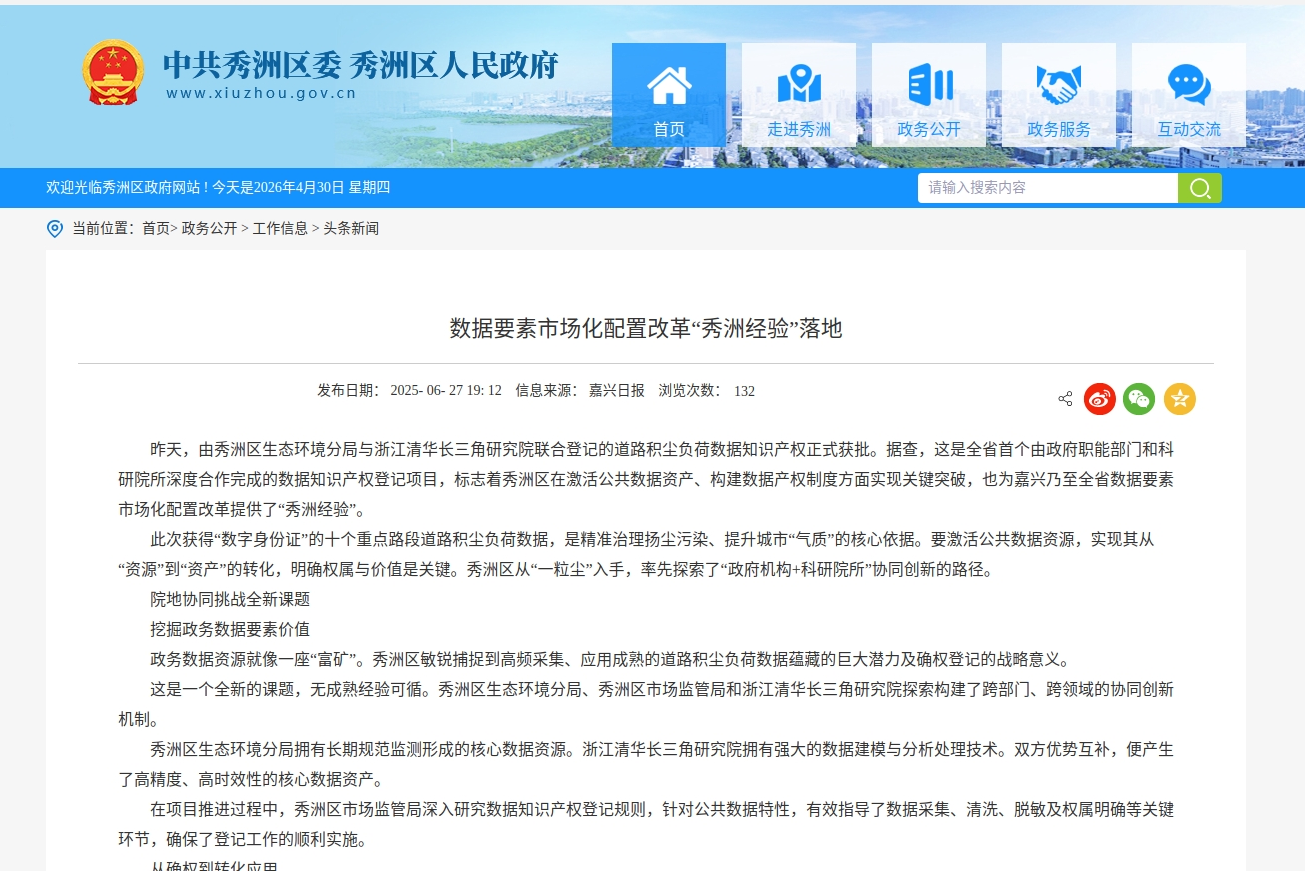Screen dimensions: 1305x871
Task: Share the article to Weibo
Action: click(x=1099, y=398)
